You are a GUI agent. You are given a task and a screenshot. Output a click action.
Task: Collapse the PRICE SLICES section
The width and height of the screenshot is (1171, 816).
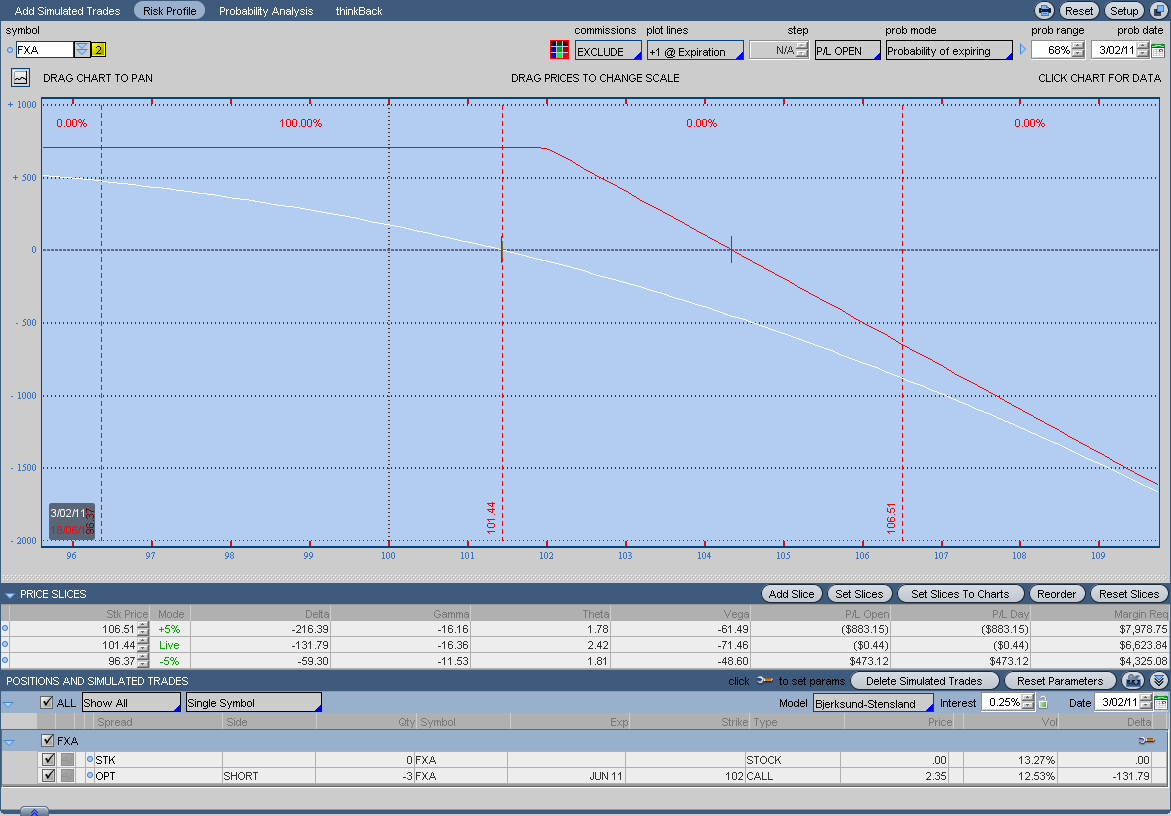[x=10, y=595]
